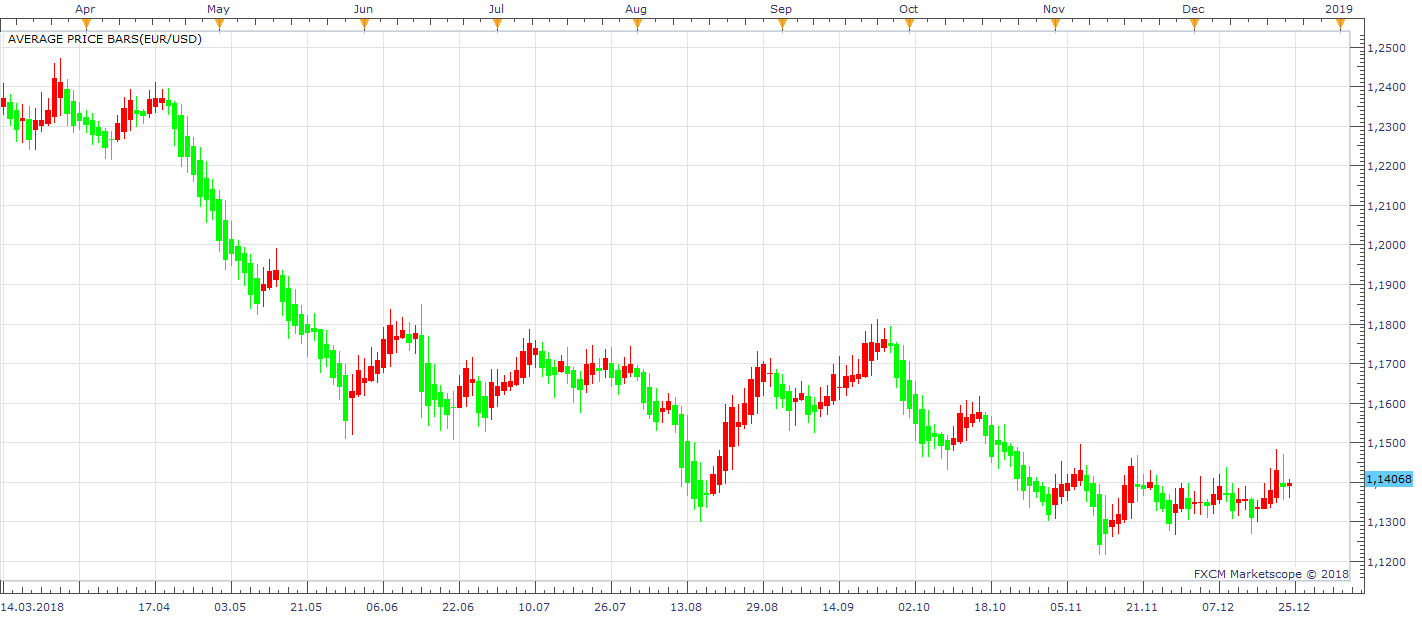Click the Nov month label

click(1054, 9)
